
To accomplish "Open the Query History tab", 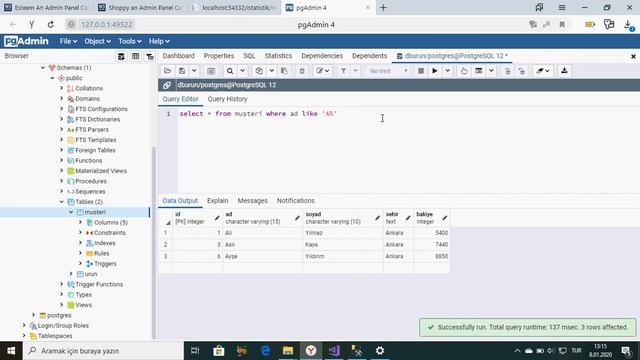I will point(227,99).
